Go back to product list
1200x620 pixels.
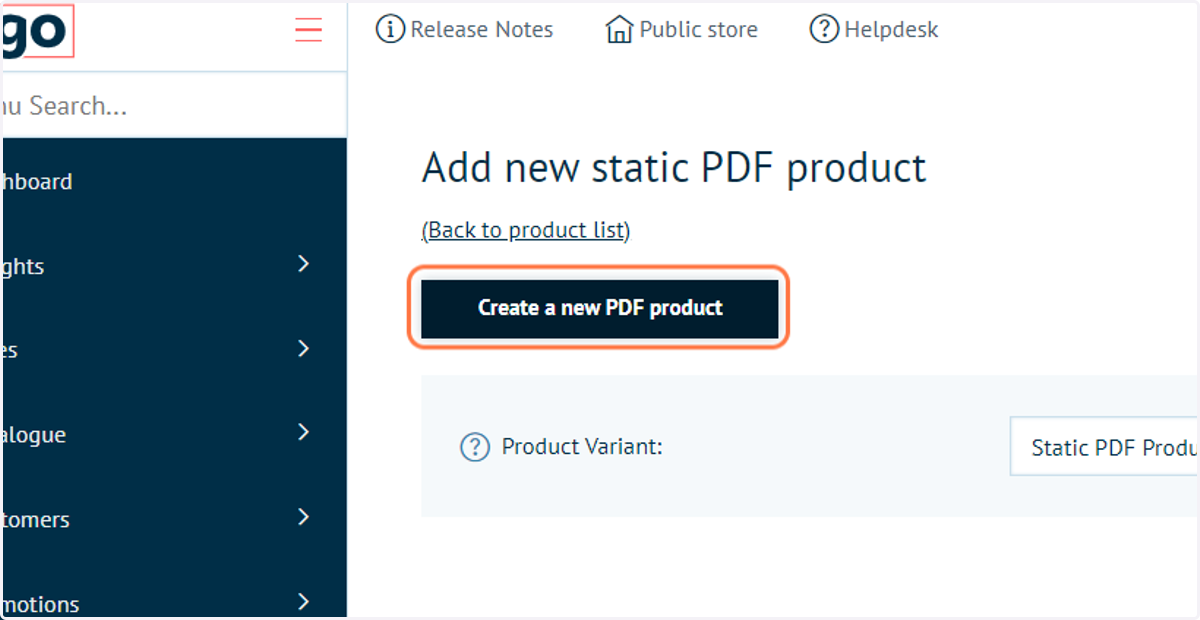(526, 230)
